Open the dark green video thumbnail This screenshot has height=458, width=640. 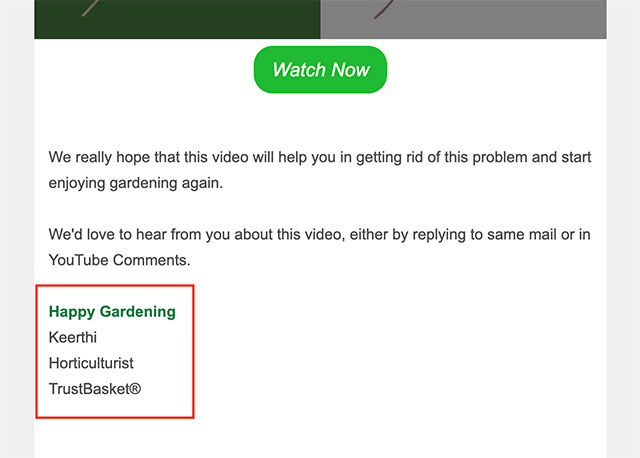pyautogui.click(x=177, y=18)
